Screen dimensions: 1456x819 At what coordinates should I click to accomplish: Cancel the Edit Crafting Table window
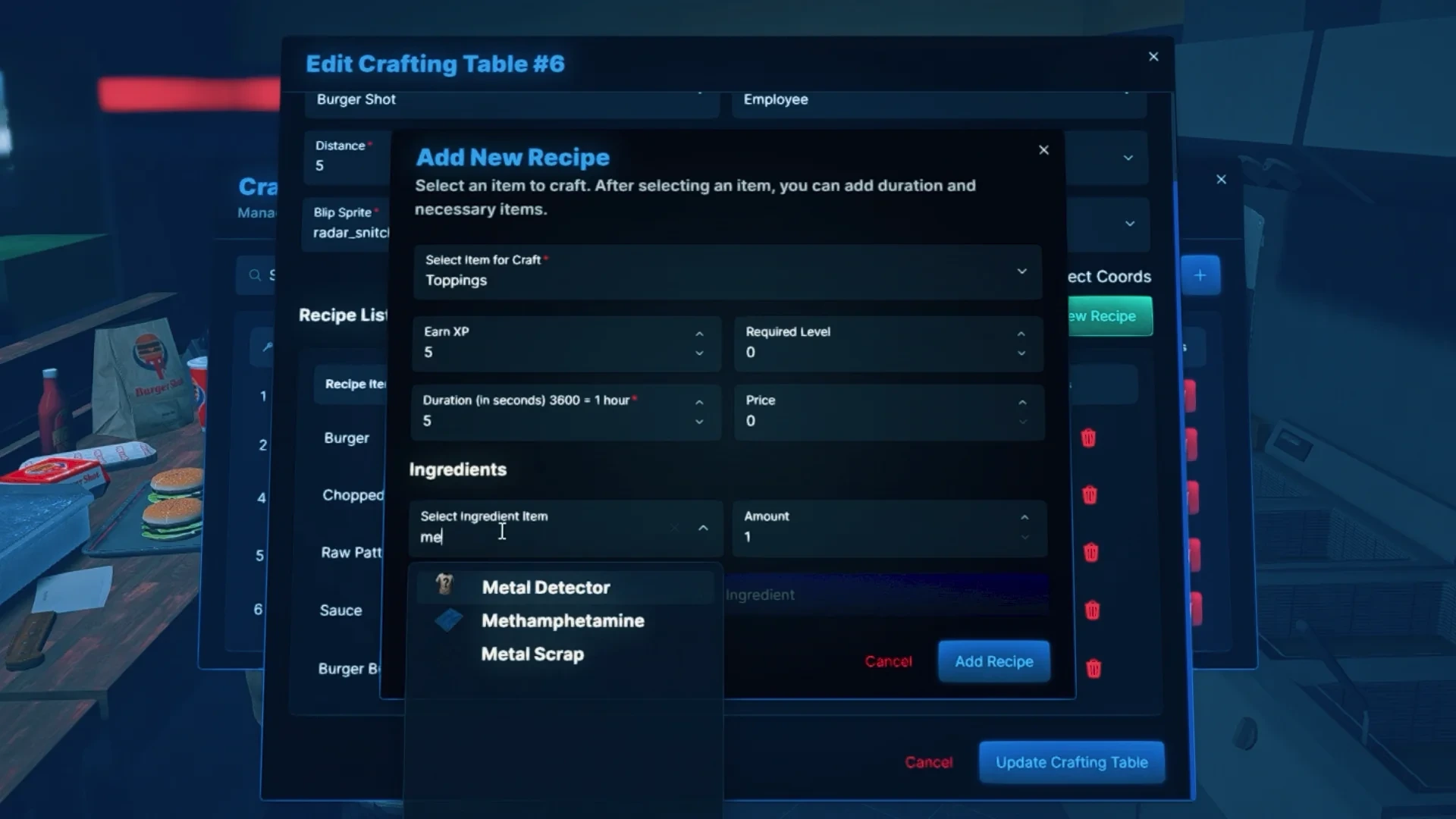(928, 762)
